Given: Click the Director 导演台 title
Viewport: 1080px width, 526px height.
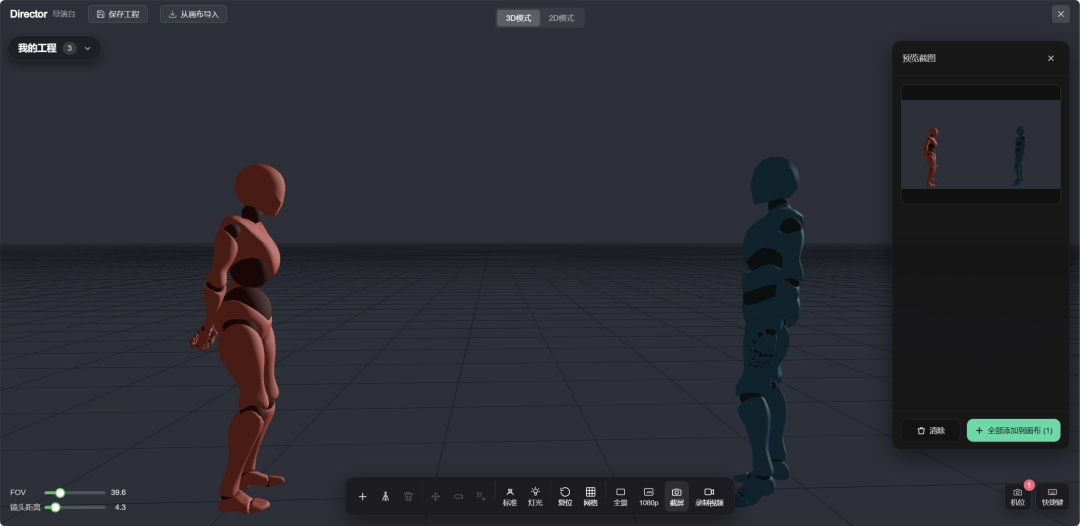Looking at the screenshot, I should pos(43,14).
